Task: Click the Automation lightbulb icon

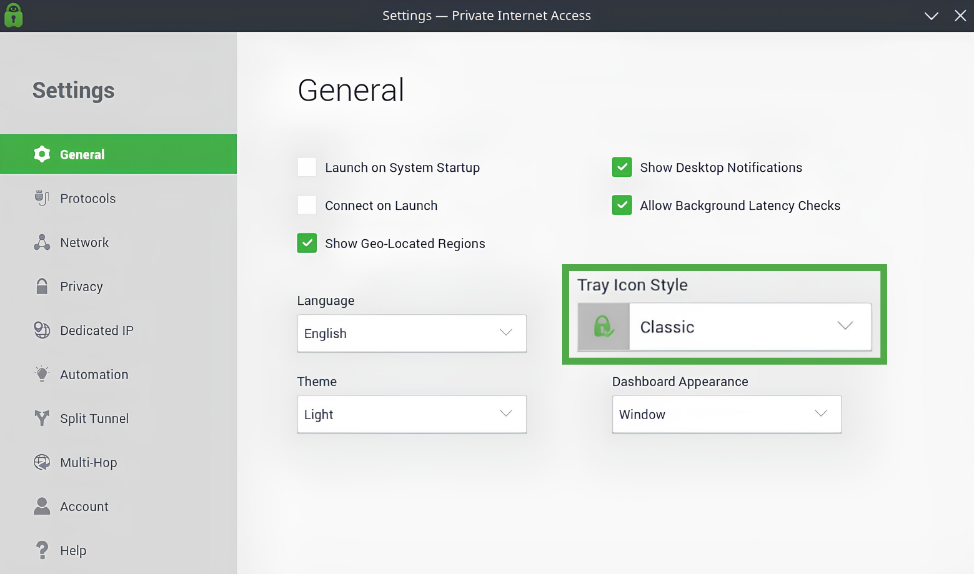Action: pyautogui.click(x=42, y=374)
